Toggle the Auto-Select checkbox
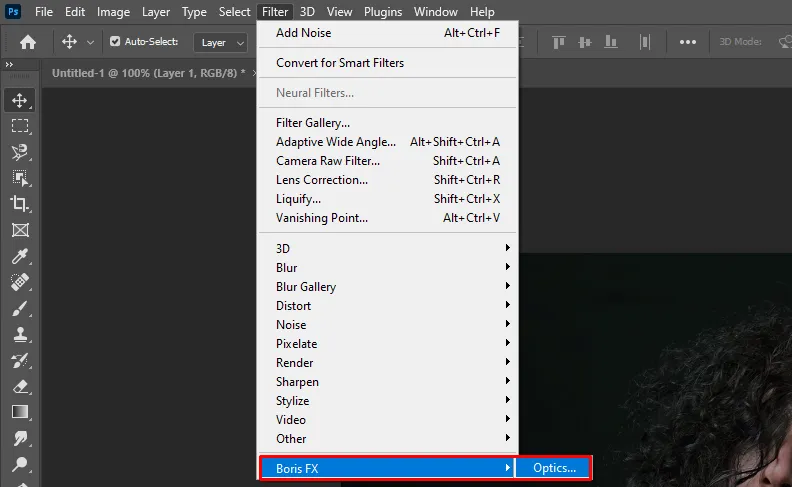Image resolution: width=792 pixels, height=487 pixels. [115, 42]
